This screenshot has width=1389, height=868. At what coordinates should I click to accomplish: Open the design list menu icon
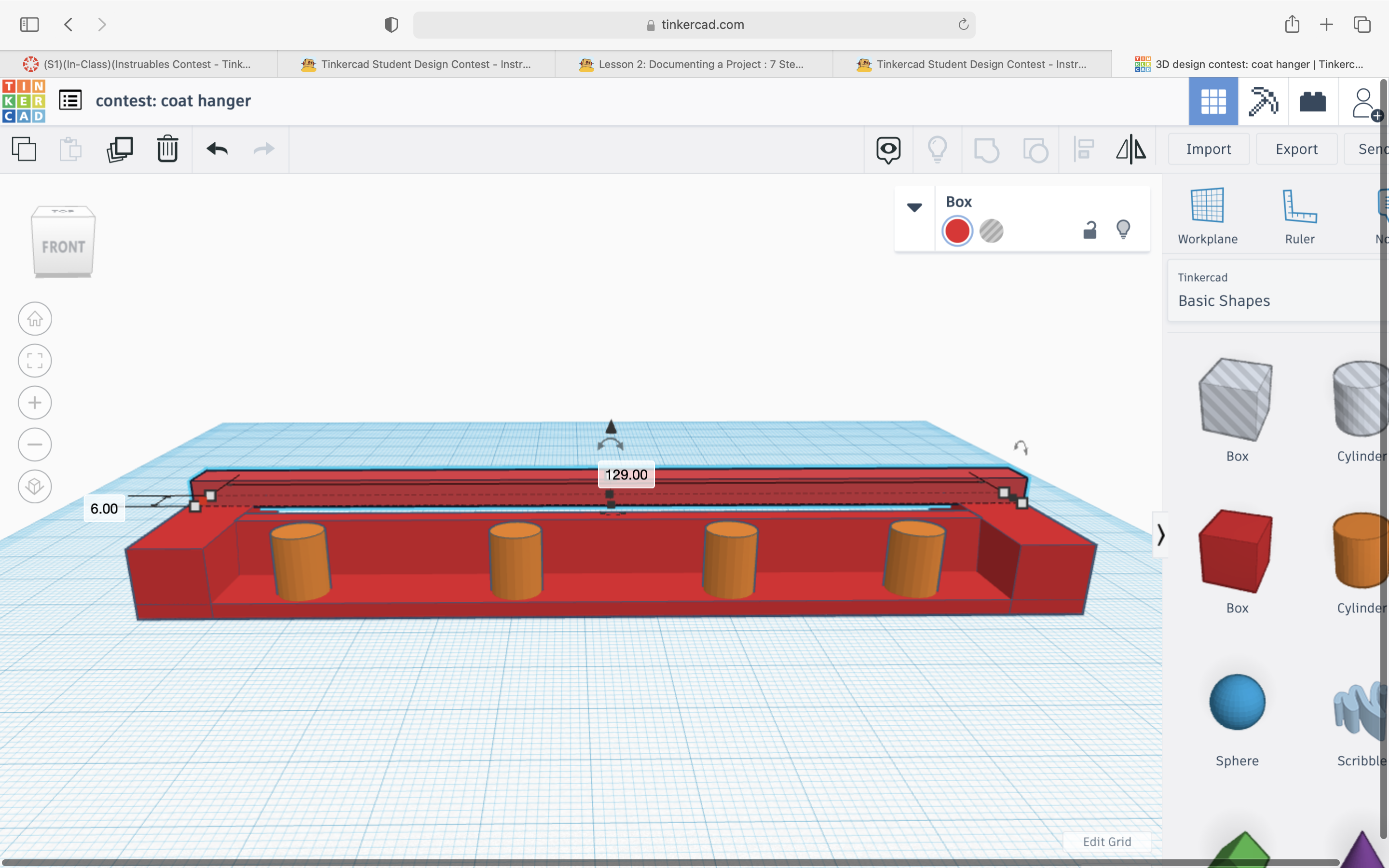pos(70,100)
